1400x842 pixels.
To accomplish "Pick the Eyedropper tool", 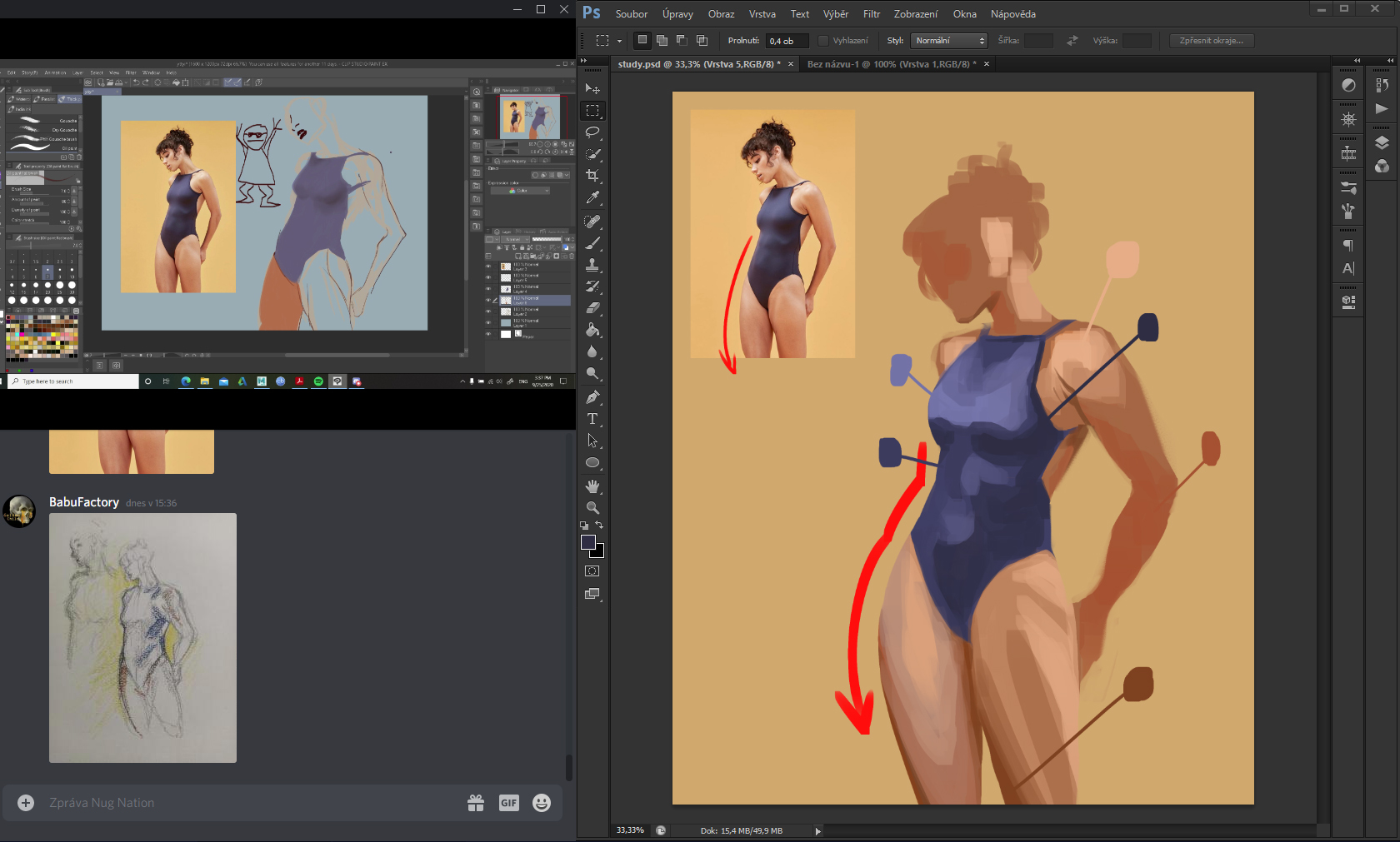I will click(x=592, y=198).
